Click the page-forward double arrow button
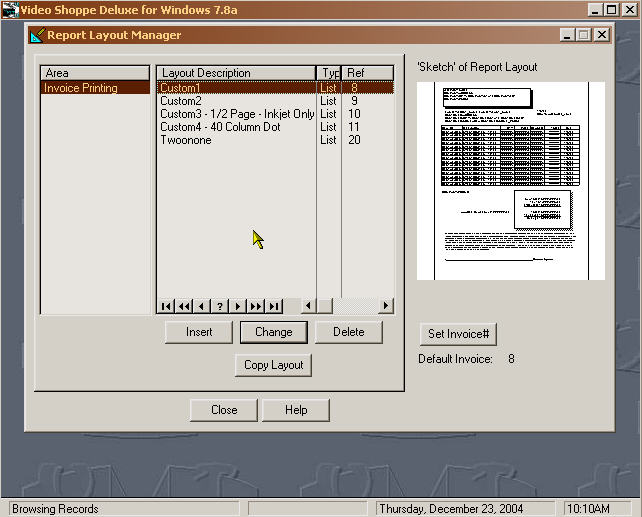Image resolution: width=642 pixels, height=517 pixels. 256,306
